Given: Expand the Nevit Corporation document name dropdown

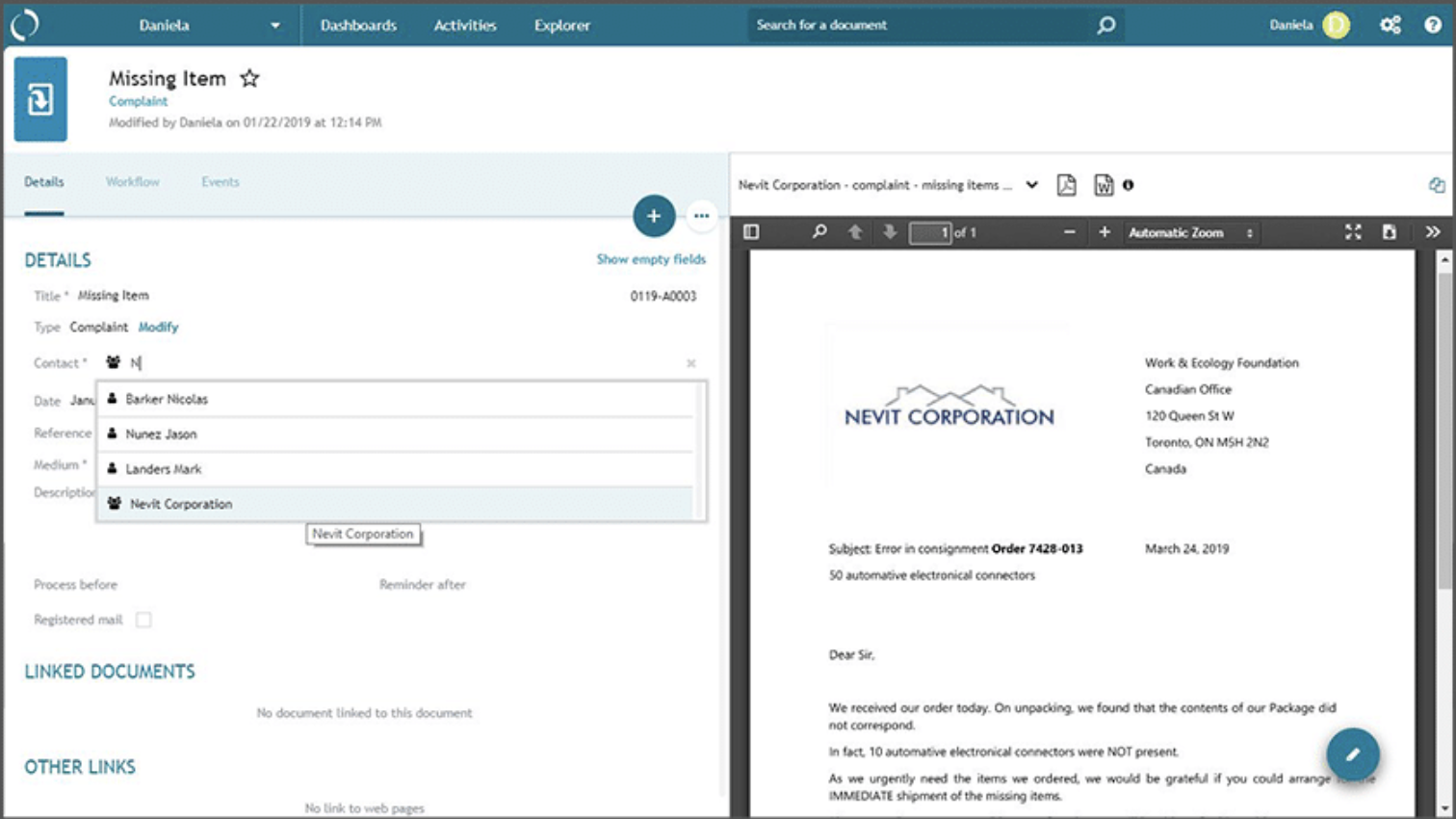Looking at the screenshot, I should point(1031,185).
